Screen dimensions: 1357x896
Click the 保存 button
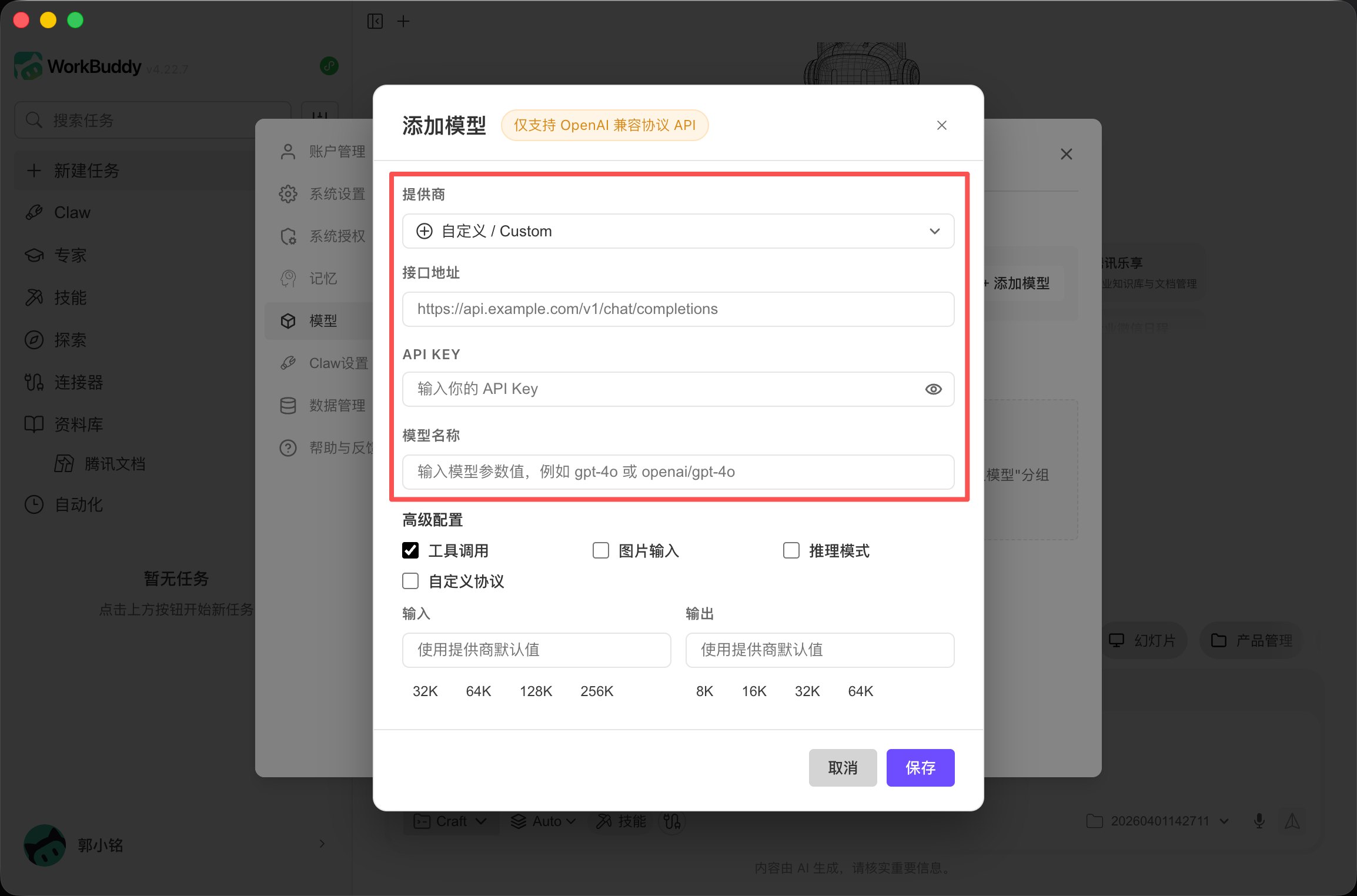(x=921, y=768)
